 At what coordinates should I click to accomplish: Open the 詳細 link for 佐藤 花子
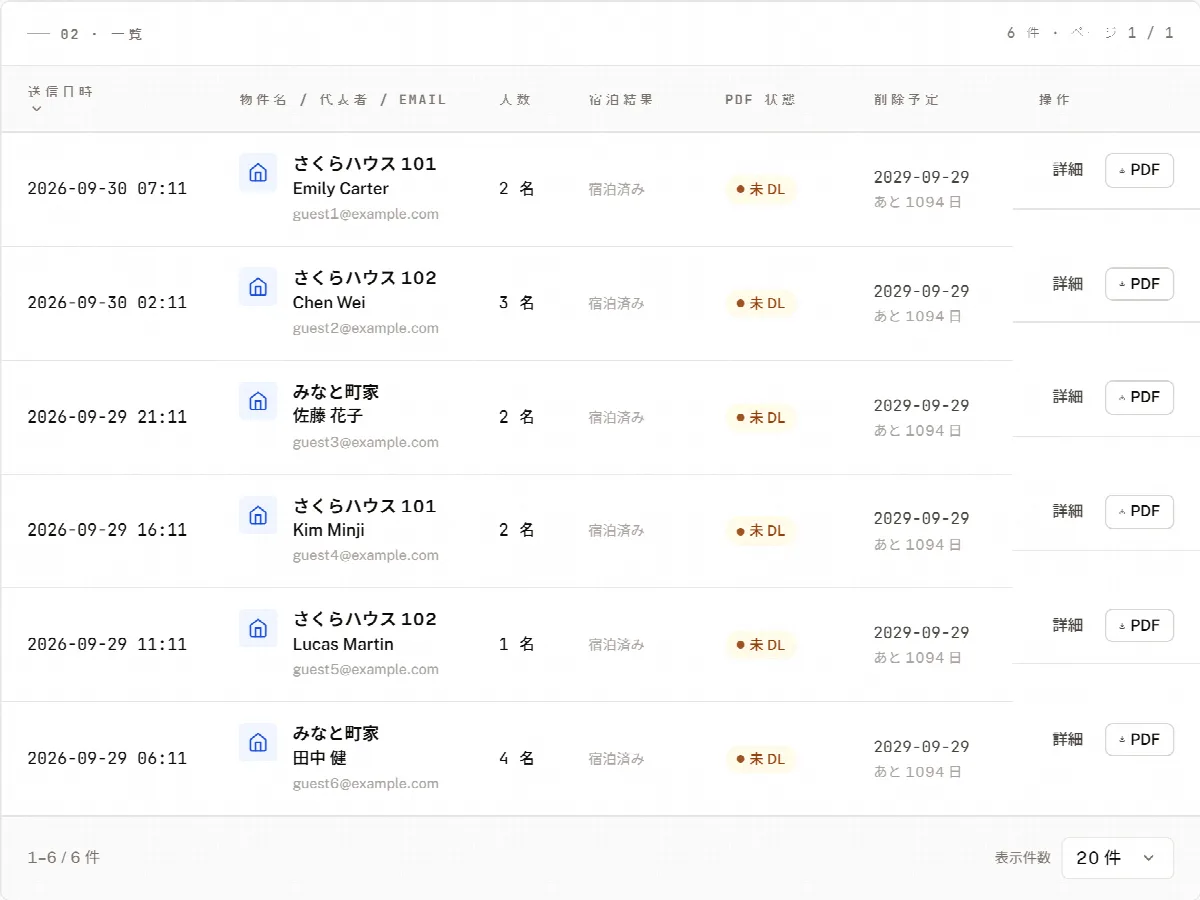pyautogui.click(x=1068, y=397)
